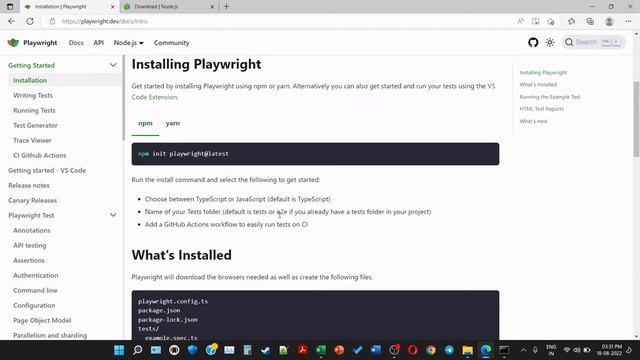Open CI Github Actions sidebar page

pyautogui.click(x=40, y=155)
